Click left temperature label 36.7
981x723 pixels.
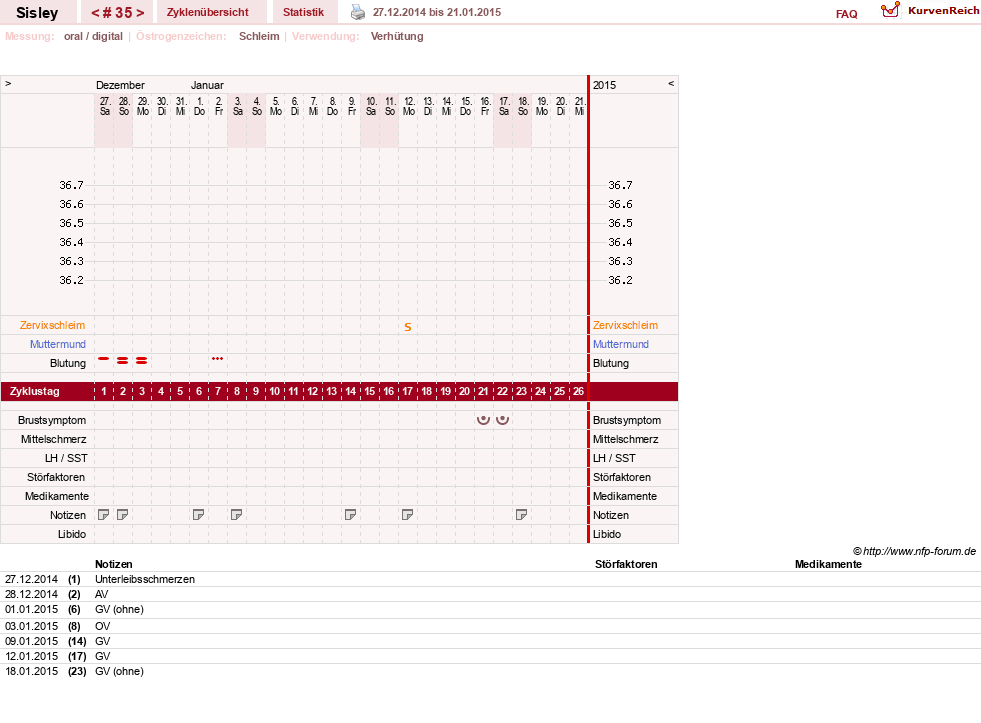click(71, 185)
